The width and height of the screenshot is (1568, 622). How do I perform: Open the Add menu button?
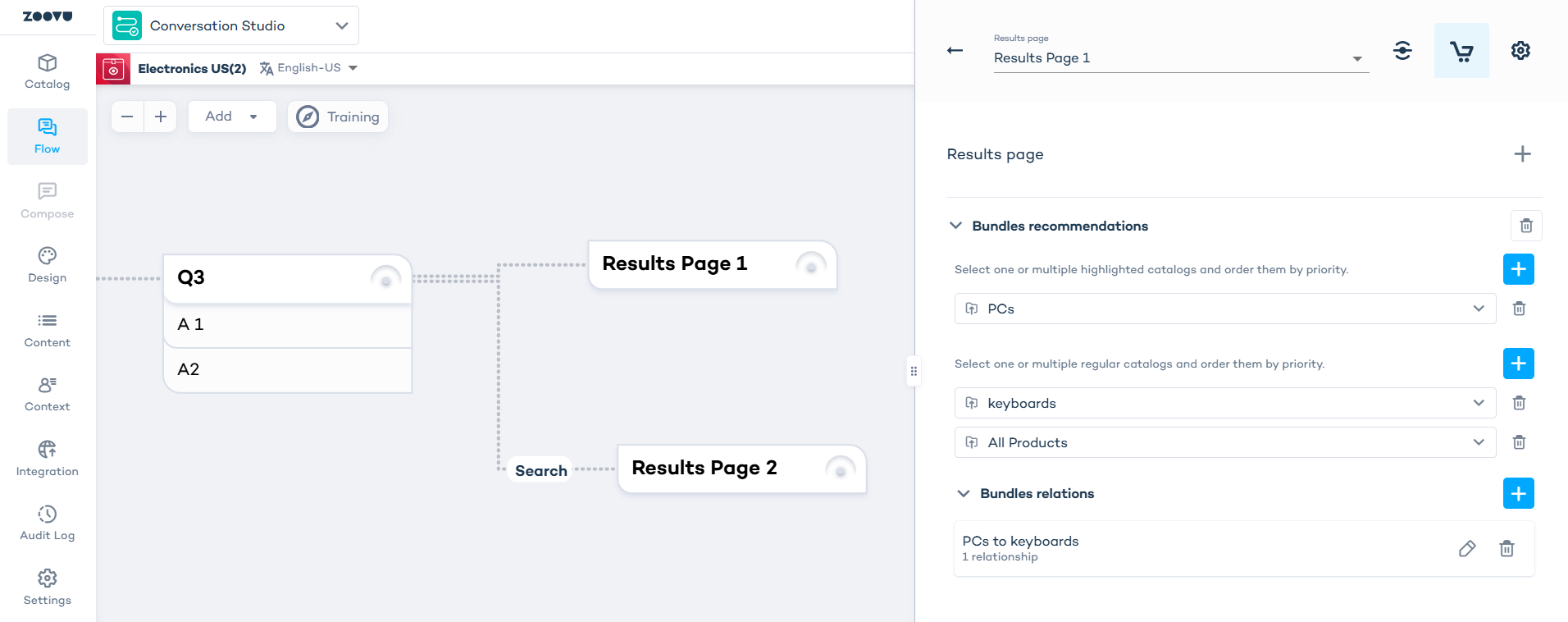tap(232, 117)
